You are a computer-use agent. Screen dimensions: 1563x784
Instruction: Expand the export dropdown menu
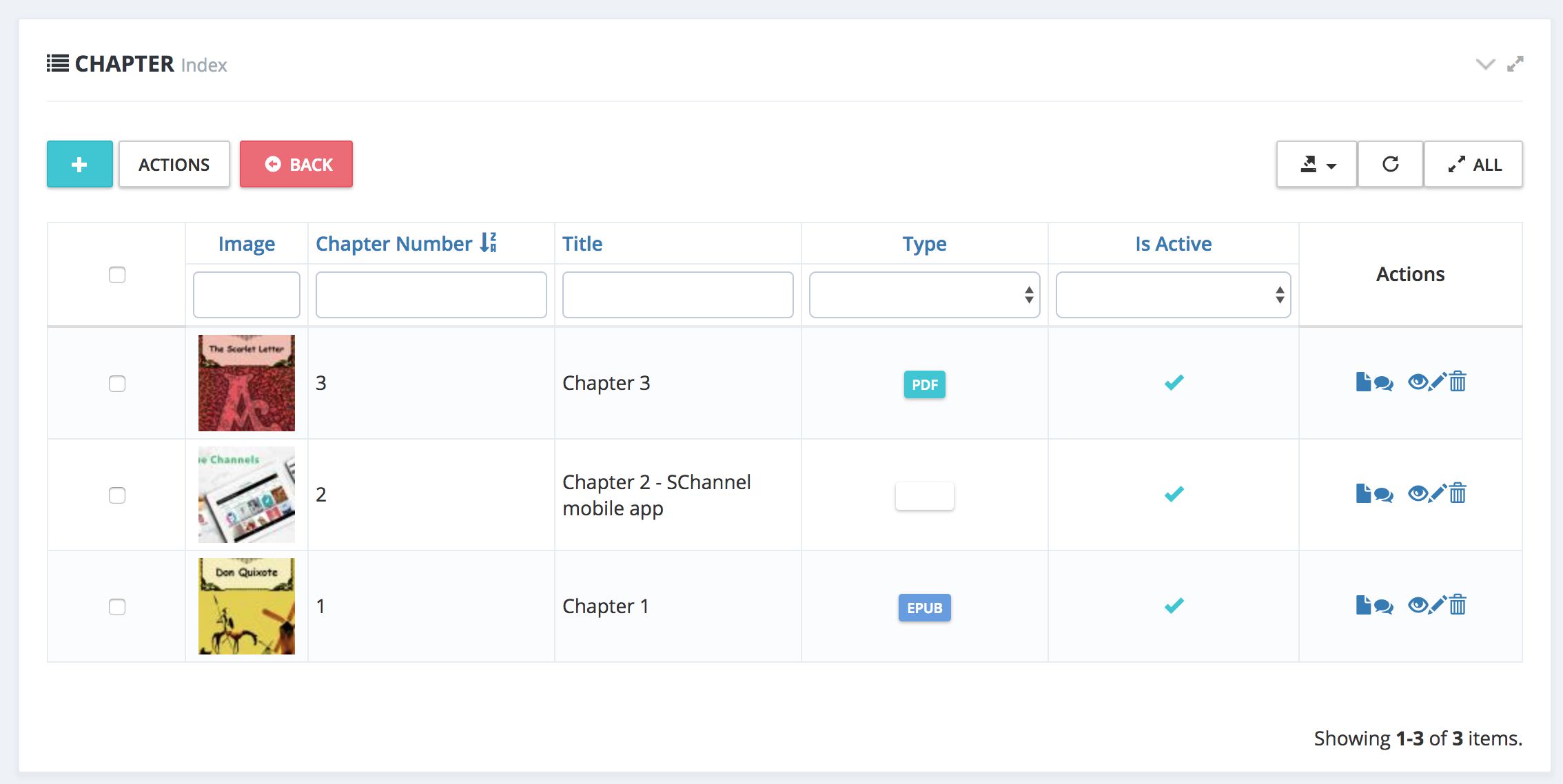(x=1317, y=164)
